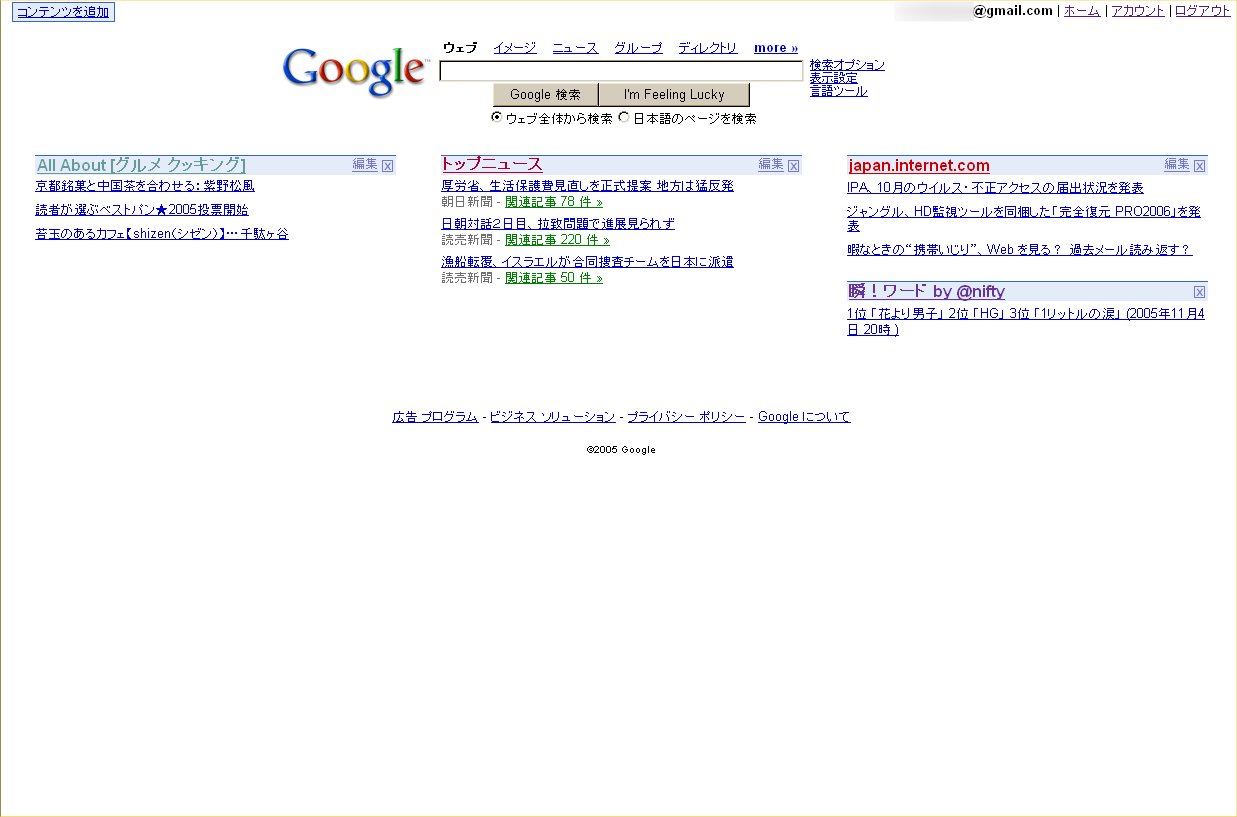Open the 厚労省、生活保護費見直し news headline
1237x817 pixels.
click(x=588, y=186)
